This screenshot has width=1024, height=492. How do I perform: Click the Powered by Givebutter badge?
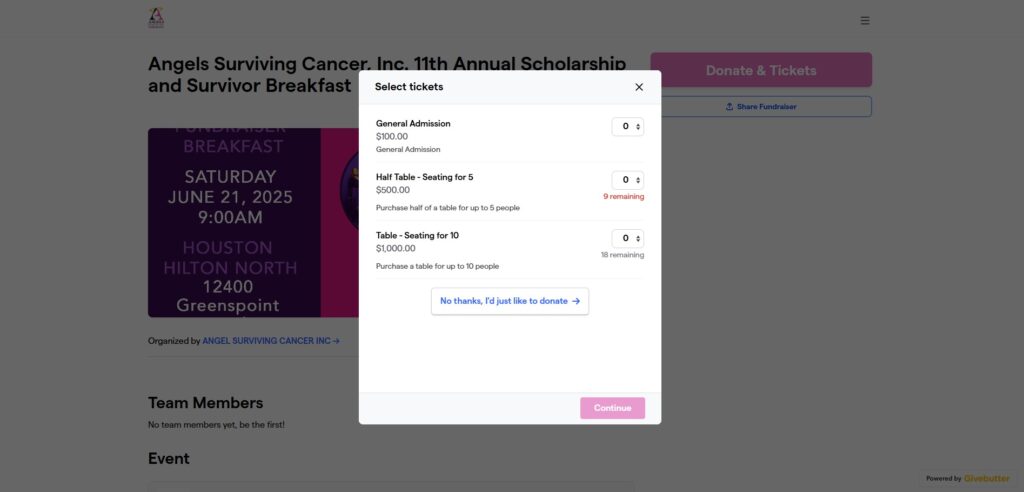(x=967, y=478)
